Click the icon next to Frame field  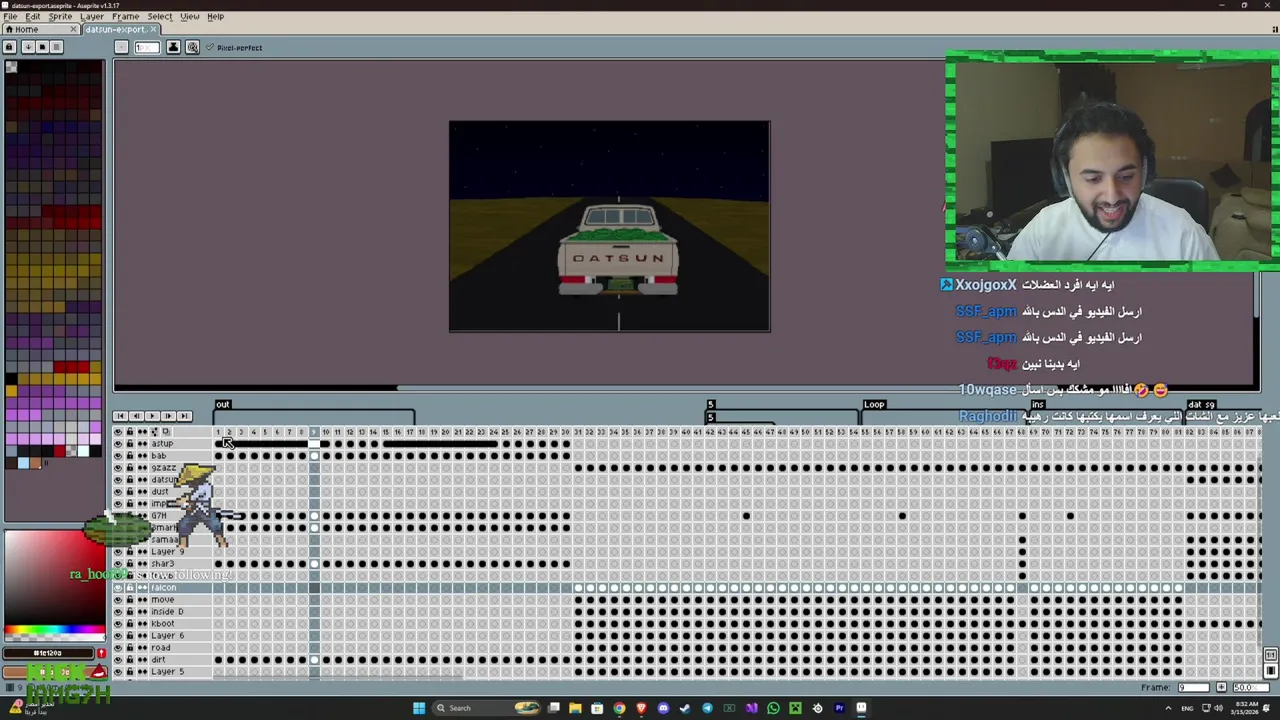coord(1221,688)
